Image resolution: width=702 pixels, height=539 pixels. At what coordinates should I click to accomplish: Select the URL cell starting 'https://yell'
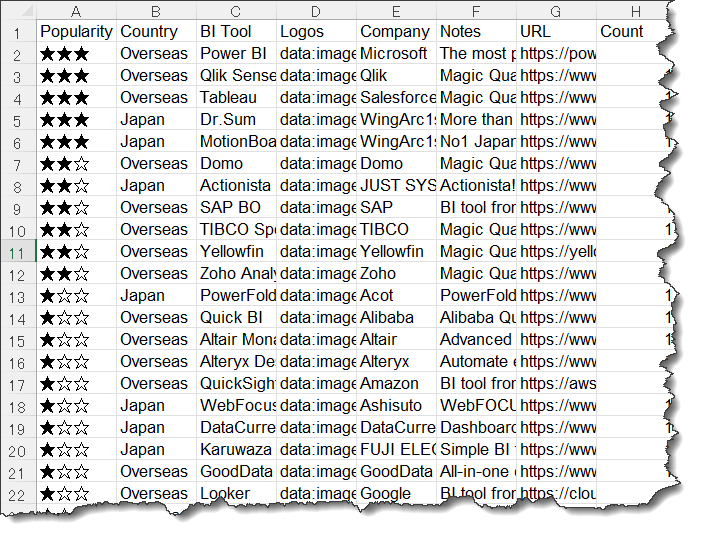pyautogui.click(x=556, y=252)
